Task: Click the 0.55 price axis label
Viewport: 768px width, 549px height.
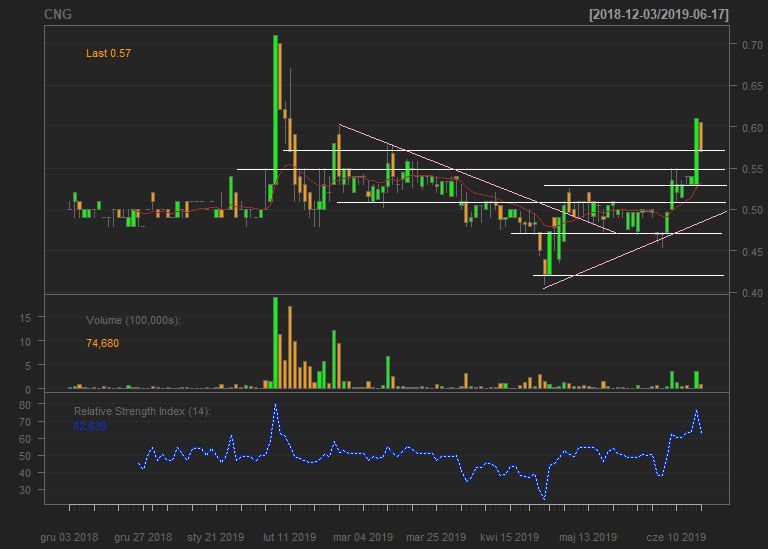Action: pyautogui.click(x=752, y=169)
